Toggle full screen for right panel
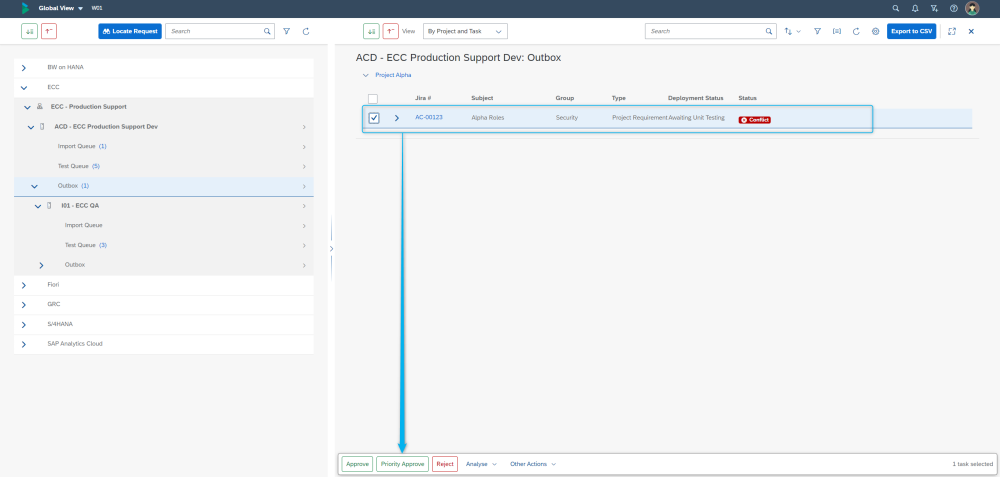Viewport: 1000px width, 477px height. click(952, 31)
